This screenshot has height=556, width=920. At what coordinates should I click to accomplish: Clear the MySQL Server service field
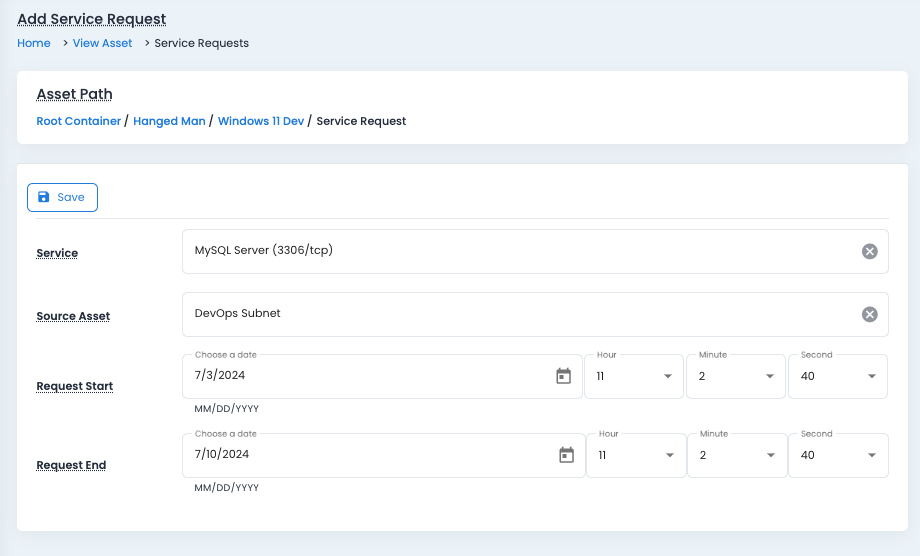coord(869,251)
